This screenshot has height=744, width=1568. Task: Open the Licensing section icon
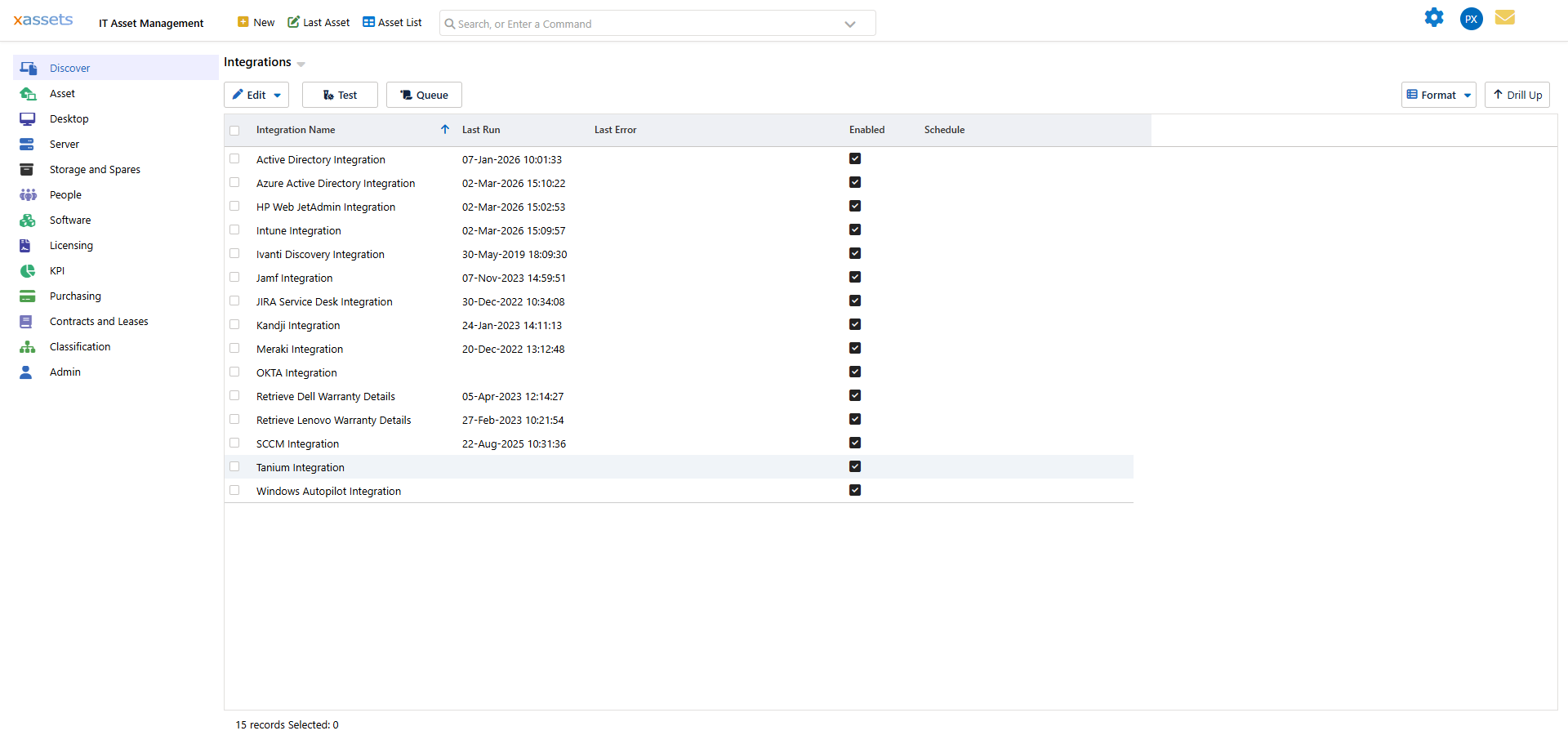pyautogui.click(x=28, y=245)
